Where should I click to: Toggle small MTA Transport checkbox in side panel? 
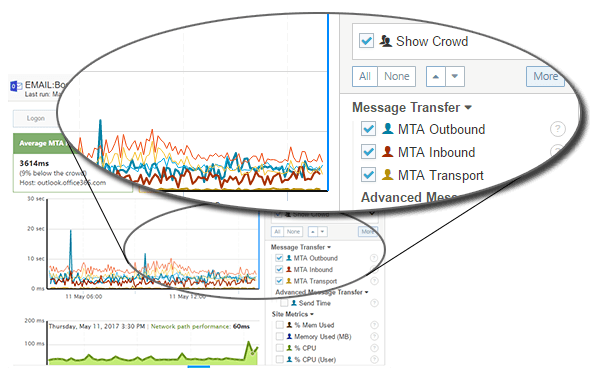click(279, 281)
